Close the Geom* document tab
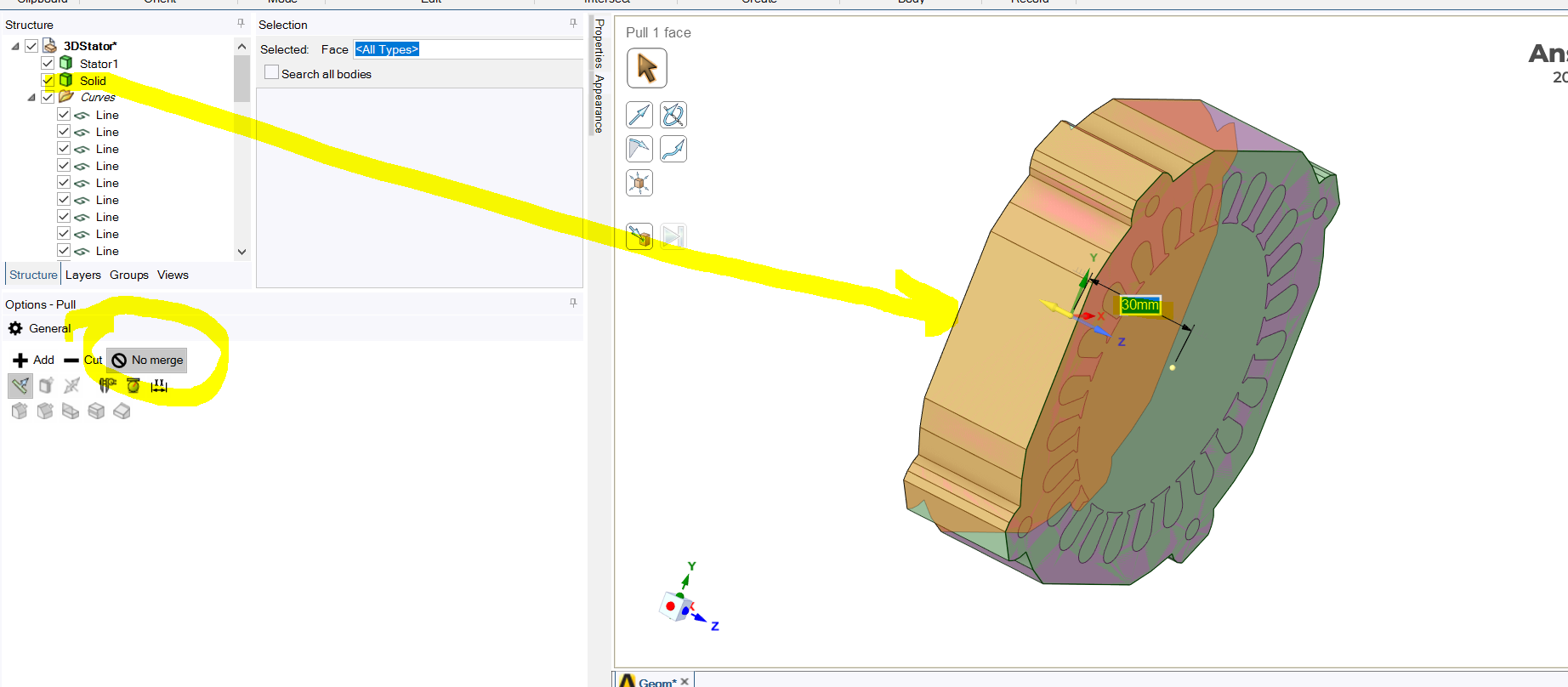 [x=685, y=681]
